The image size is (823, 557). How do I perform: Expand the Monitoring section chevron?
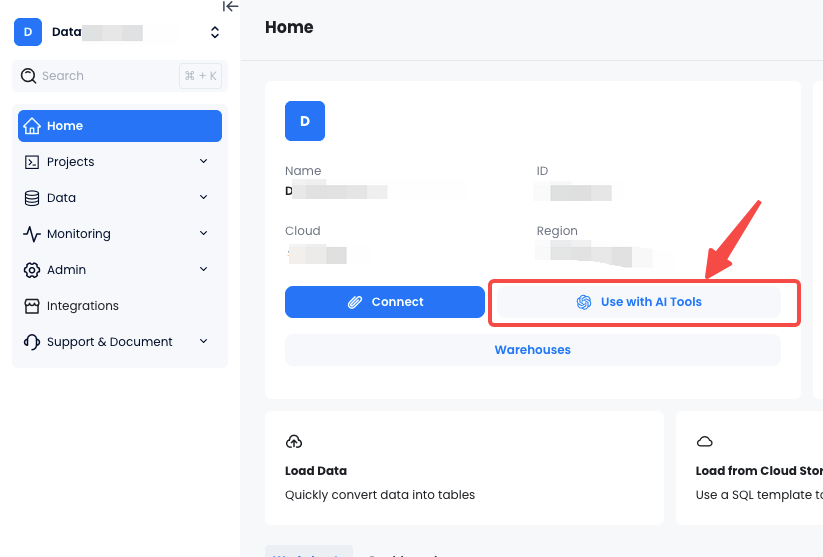point(204,233)
